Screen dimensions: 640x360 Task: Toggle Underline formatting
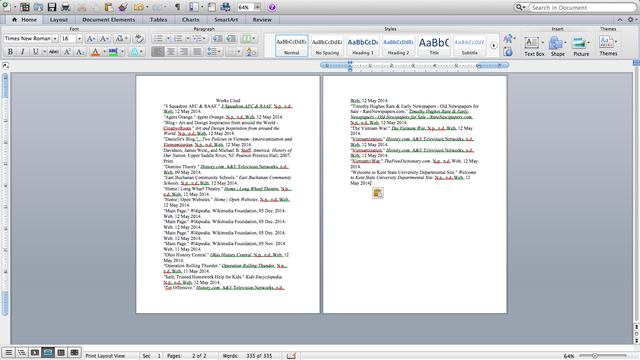36,52
